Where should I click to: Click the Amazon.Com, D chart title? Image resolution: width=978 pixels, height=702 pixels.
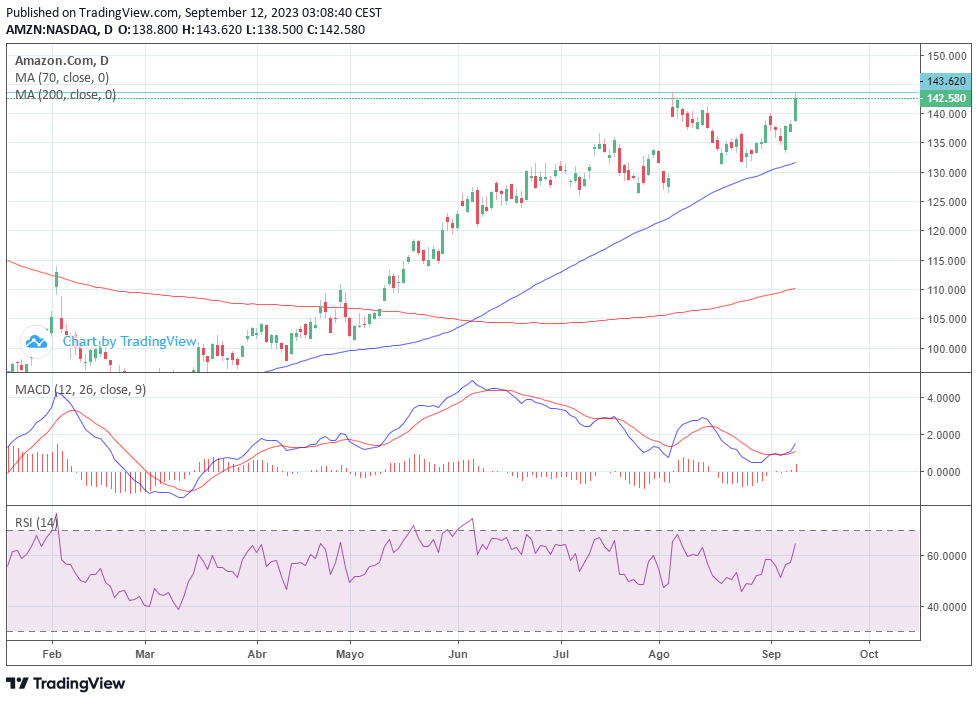click(x=62, y=61)
